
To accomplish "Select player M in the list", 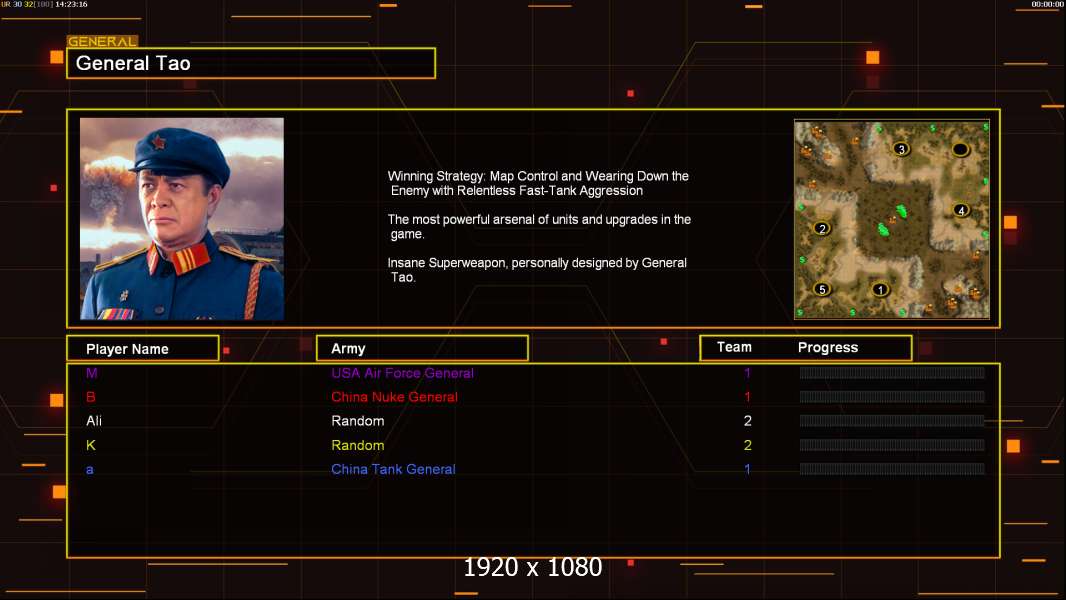I will click(x=92, y=372).
